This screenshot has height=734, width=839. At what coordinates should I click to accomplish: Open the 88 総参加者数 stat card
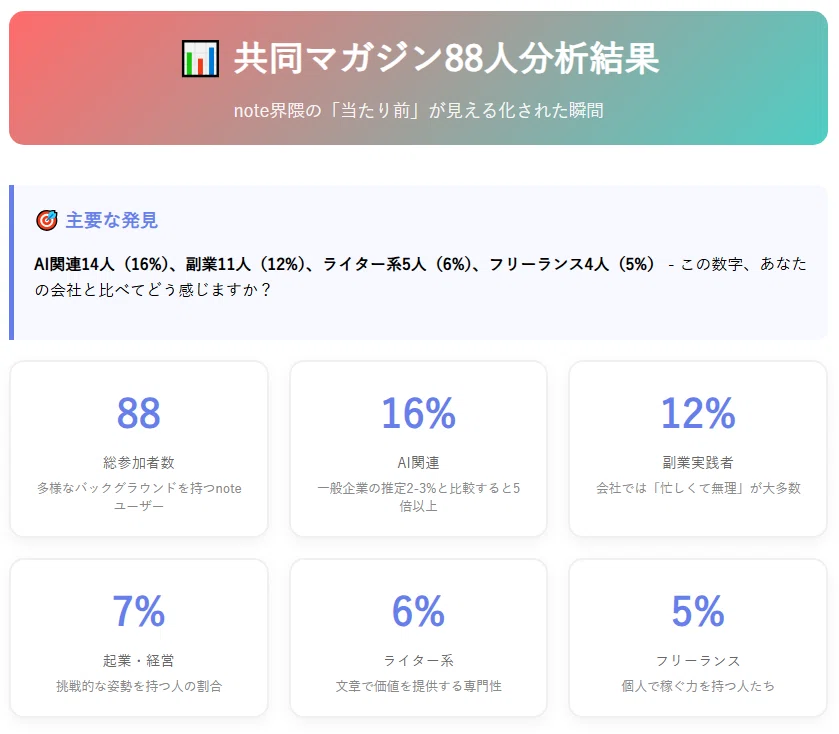coord(139,449)
